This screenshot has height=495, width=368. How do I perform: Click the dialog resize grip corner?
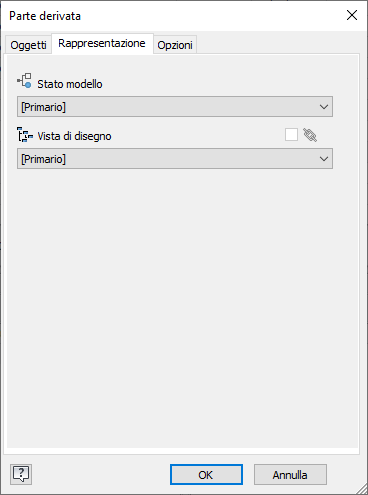pyautogui.click(x=361, y=488)
